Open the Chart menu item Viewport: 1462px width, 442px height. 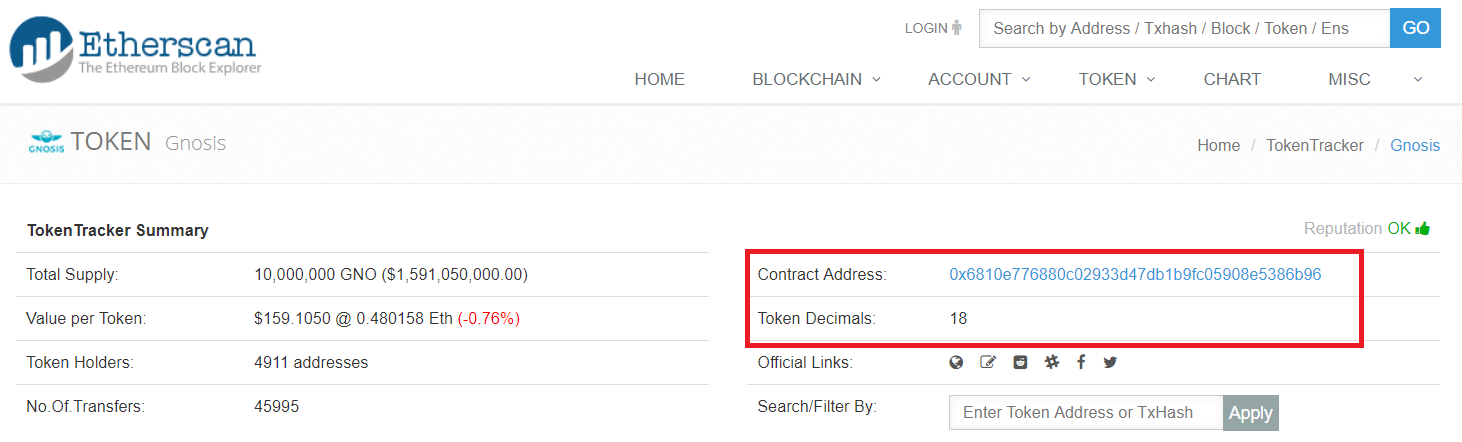pyautogui.click(x=1232, y=80)
